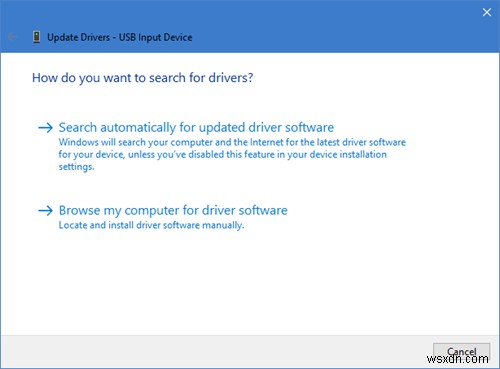The image size is (500, 369).
Task: Click the Cancel button
Action: tap(462, 352)
